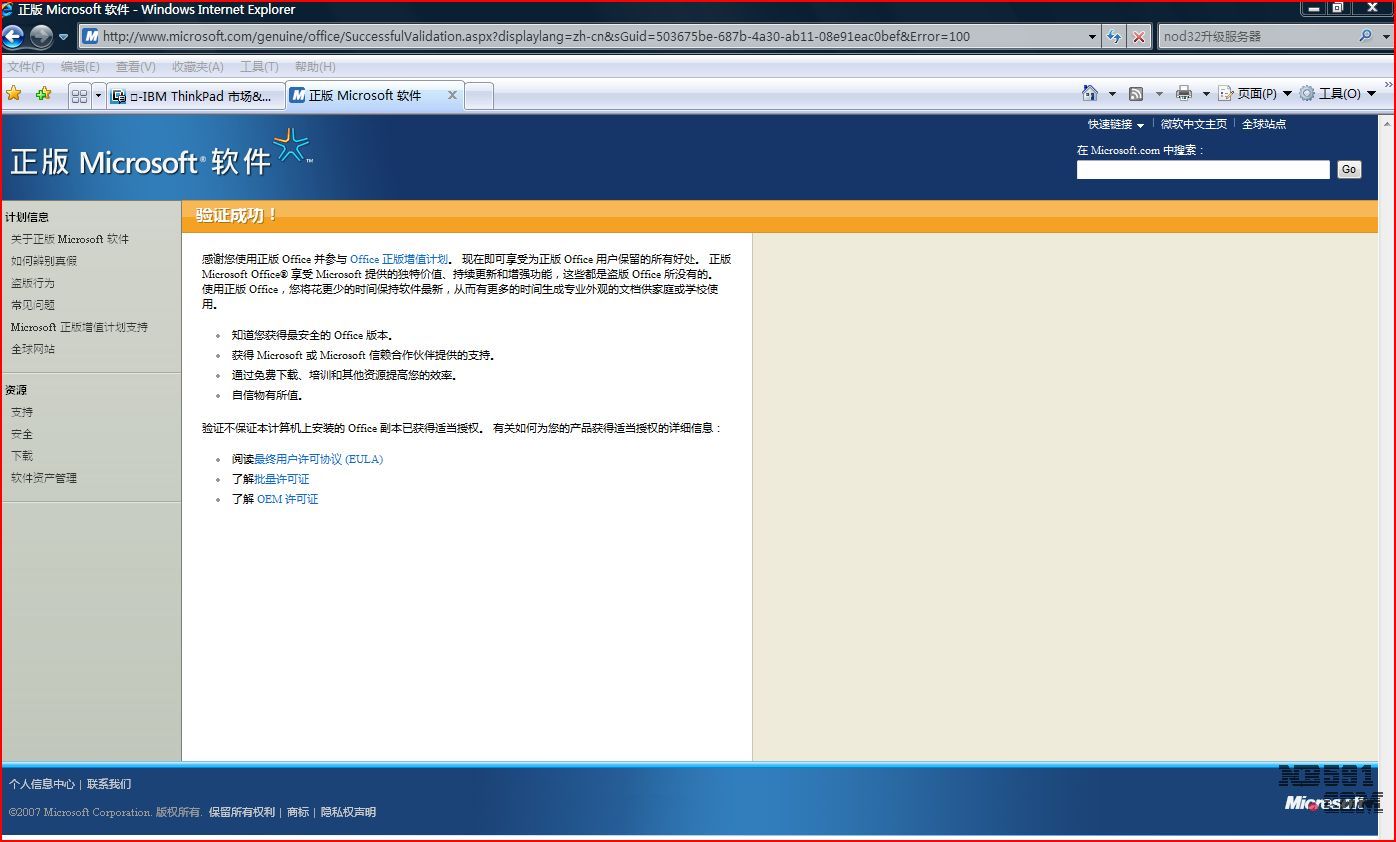Screen dimensions: 1396x842
Task: Click the Refresh page icon
Action: 1114,37
